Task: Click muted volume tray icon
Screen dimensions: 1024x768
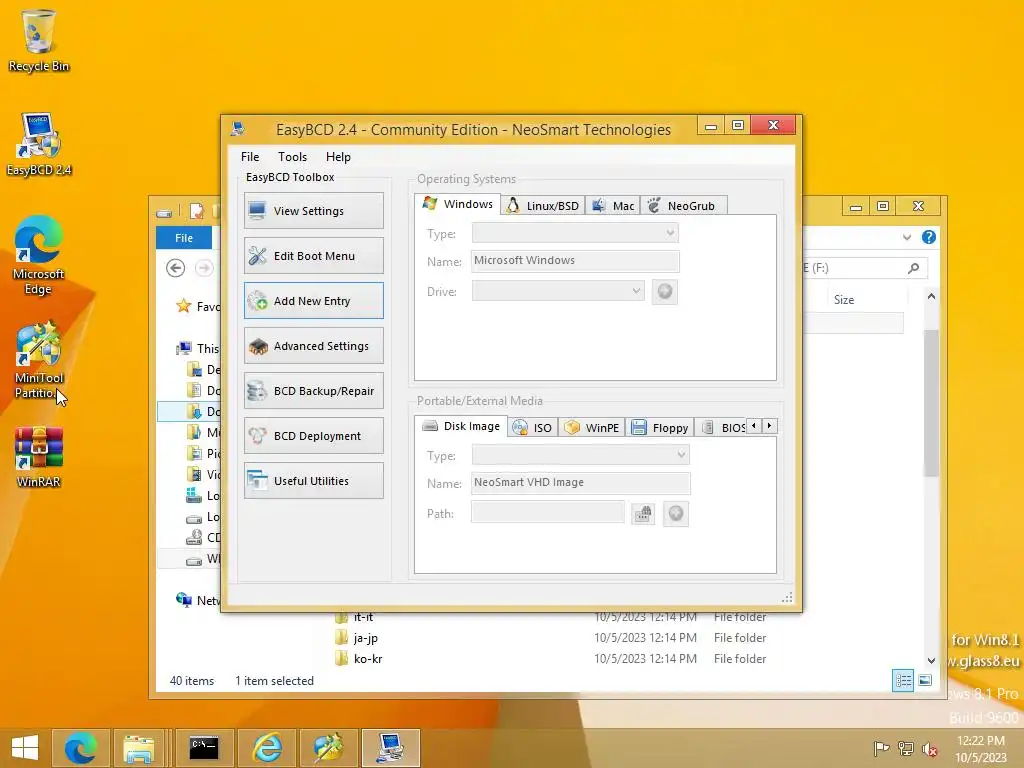Action: [x=929, y=748]
